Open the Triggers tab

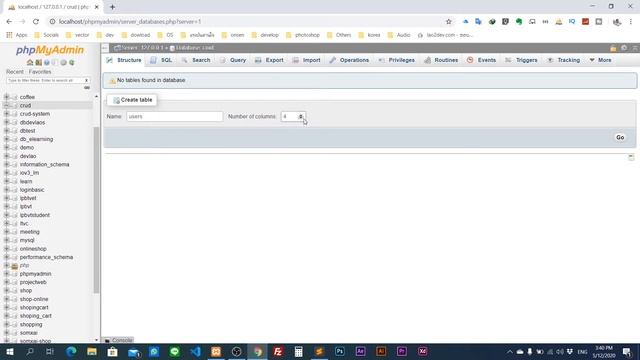522,60
